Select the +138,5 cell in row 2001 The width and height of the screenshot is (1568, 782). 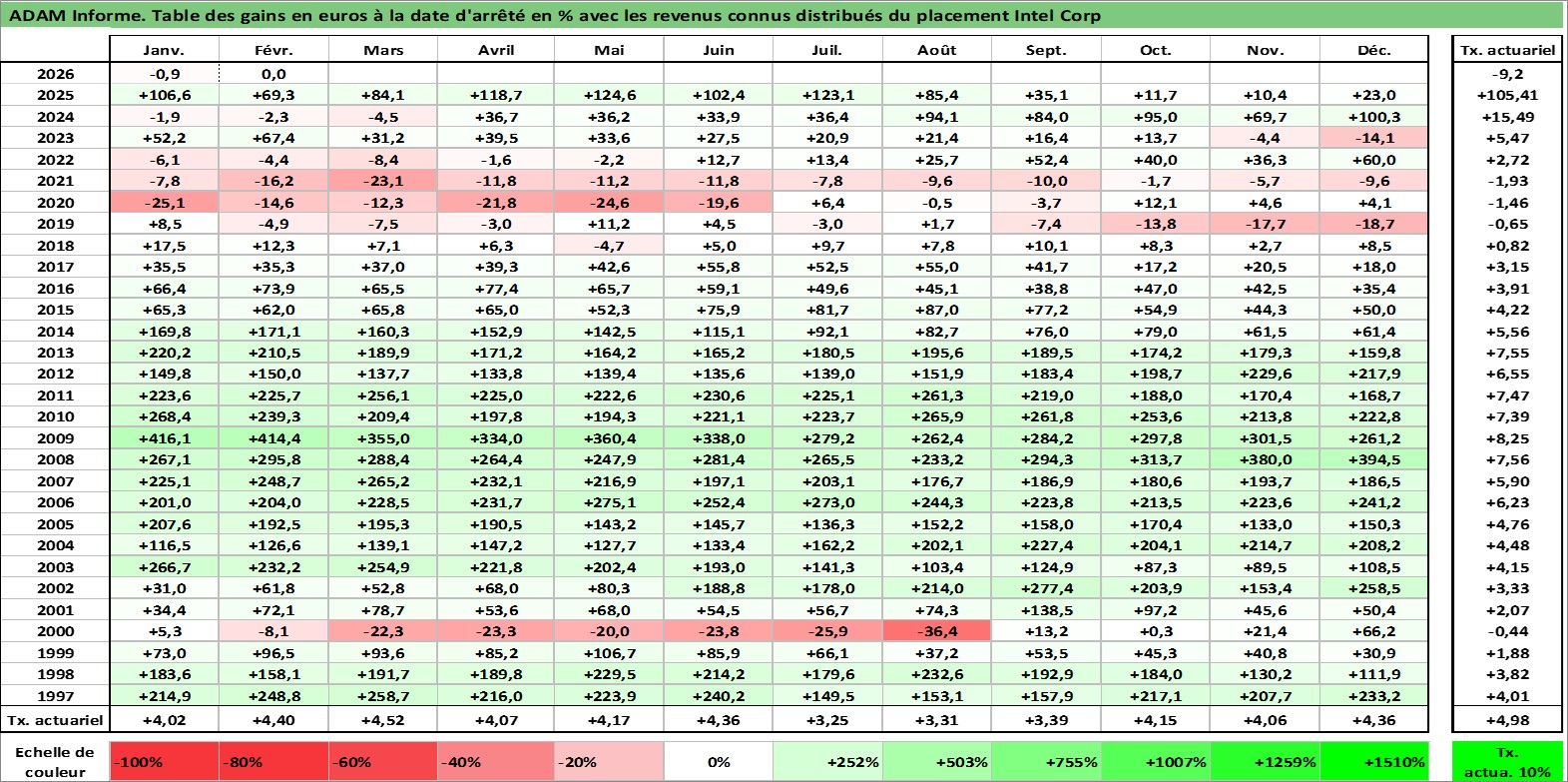[x=1046, y=610]
